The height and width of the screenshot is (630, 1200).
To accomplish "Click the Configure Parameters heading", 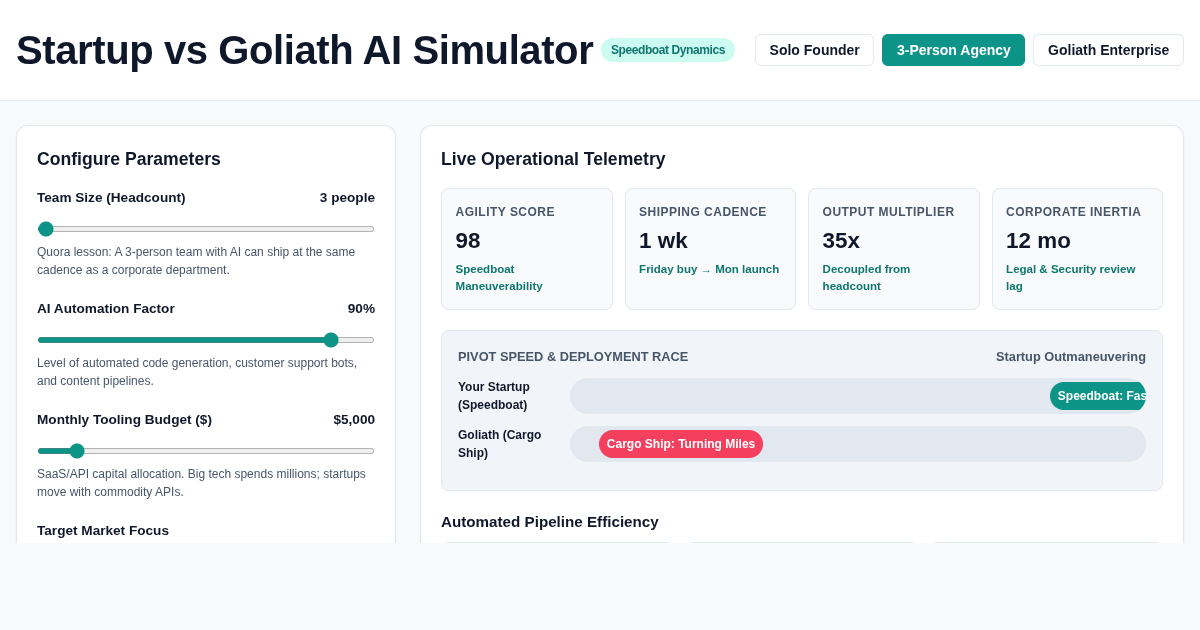I will click(x=129, y=159).
